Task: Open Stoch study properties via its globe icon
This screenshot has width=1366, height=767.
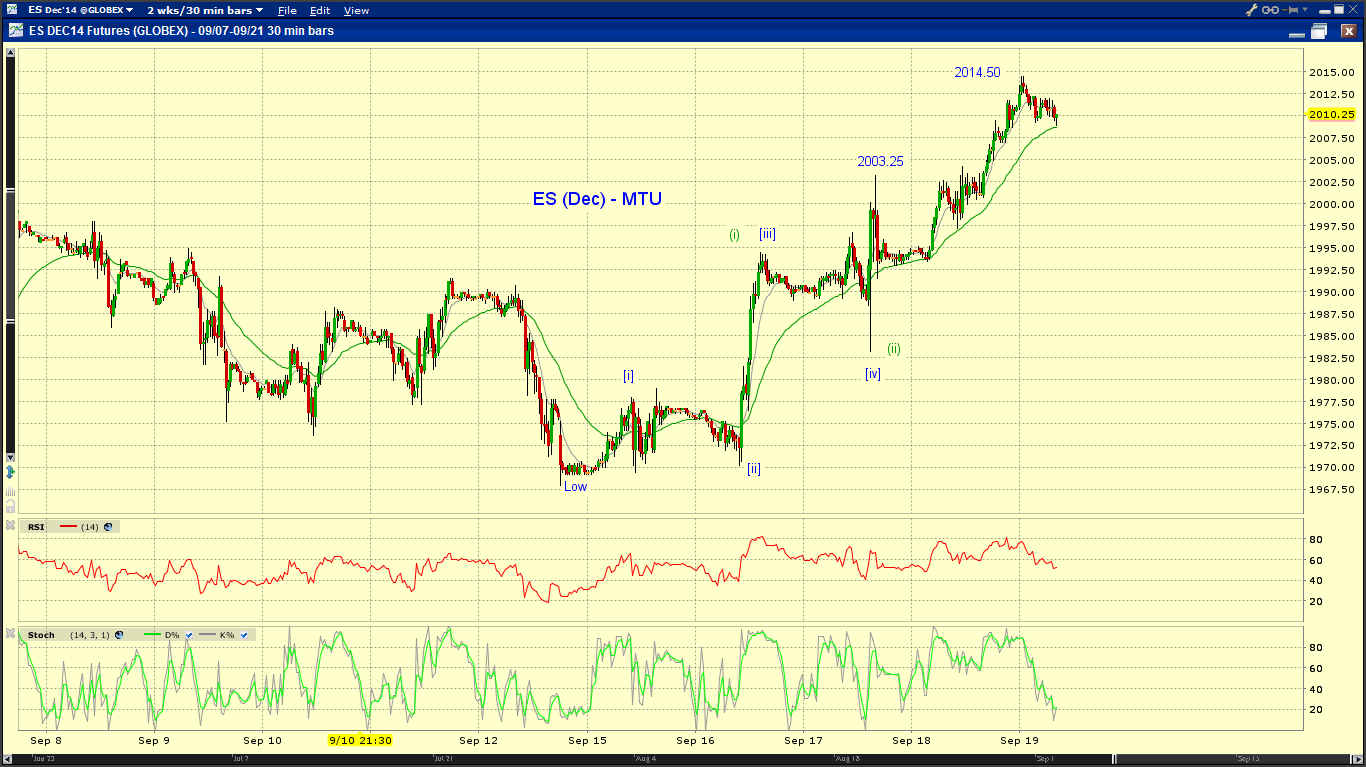Action: tap(119, 634)
